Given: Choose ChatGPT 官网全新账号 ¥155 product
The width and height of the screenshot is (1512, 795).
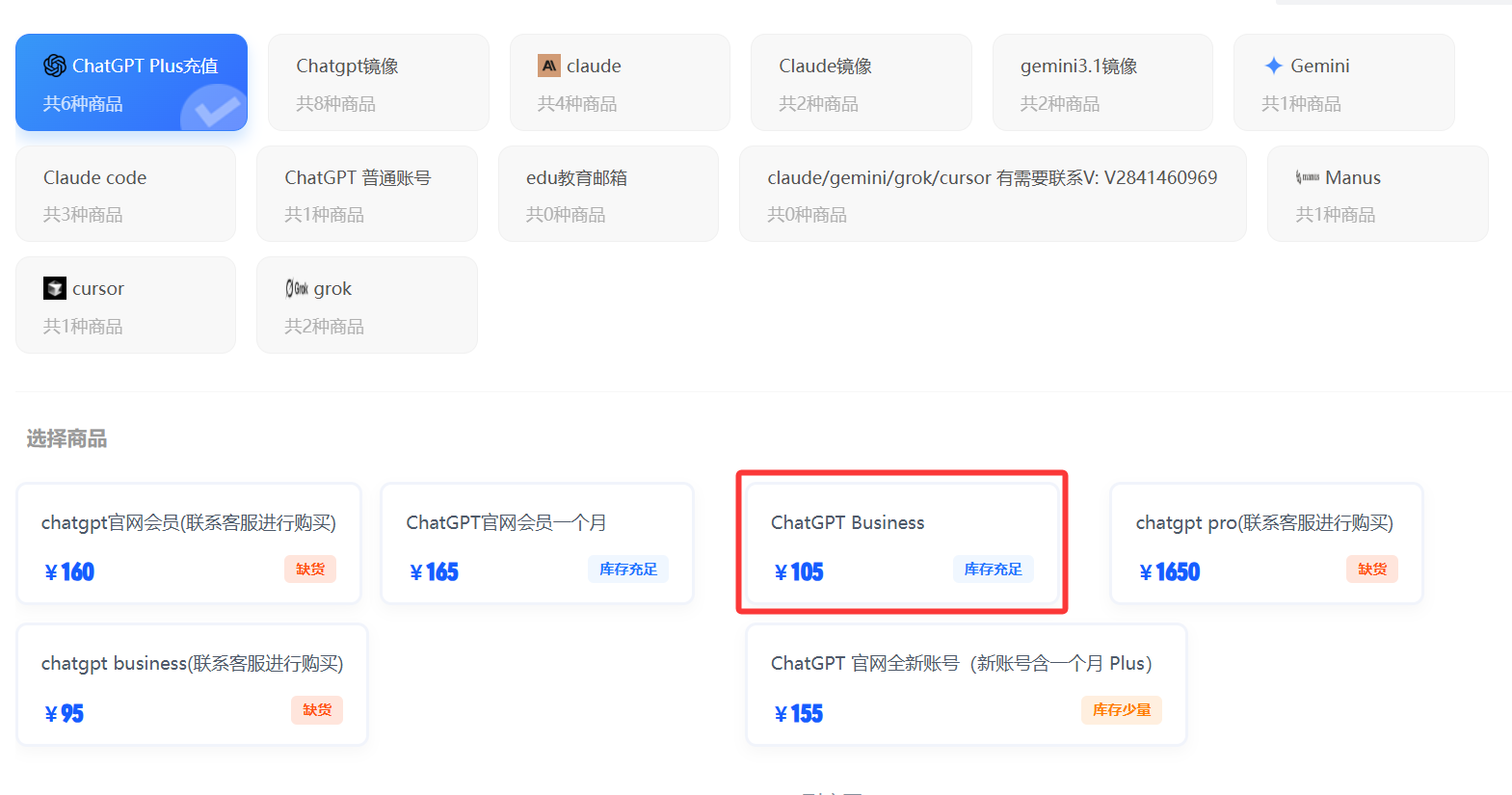Looking at the screenshot, I should (967, 684).
